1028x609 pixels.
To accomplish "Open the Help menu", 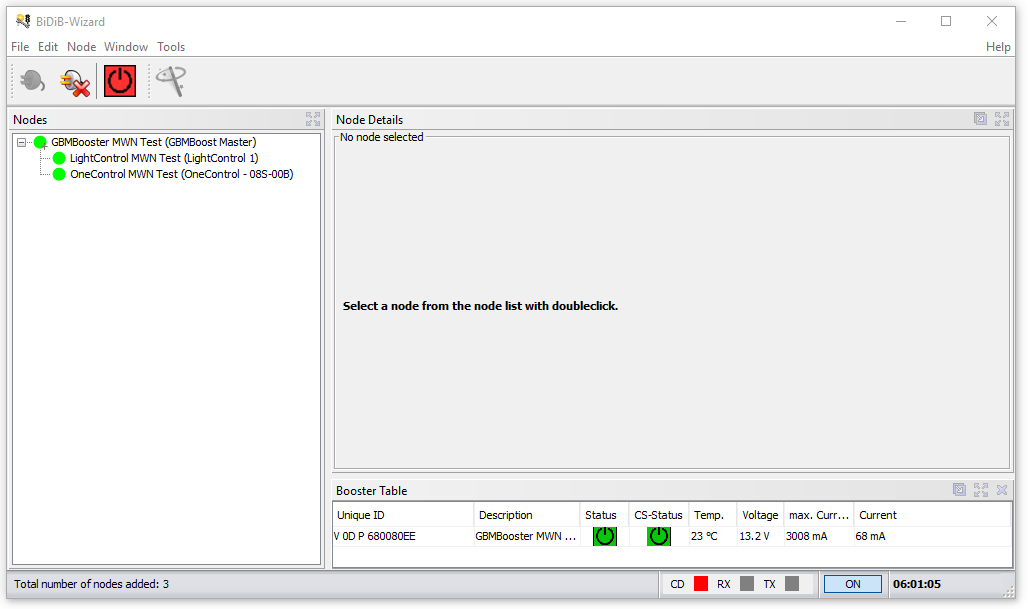I will (x=998, y=47).
